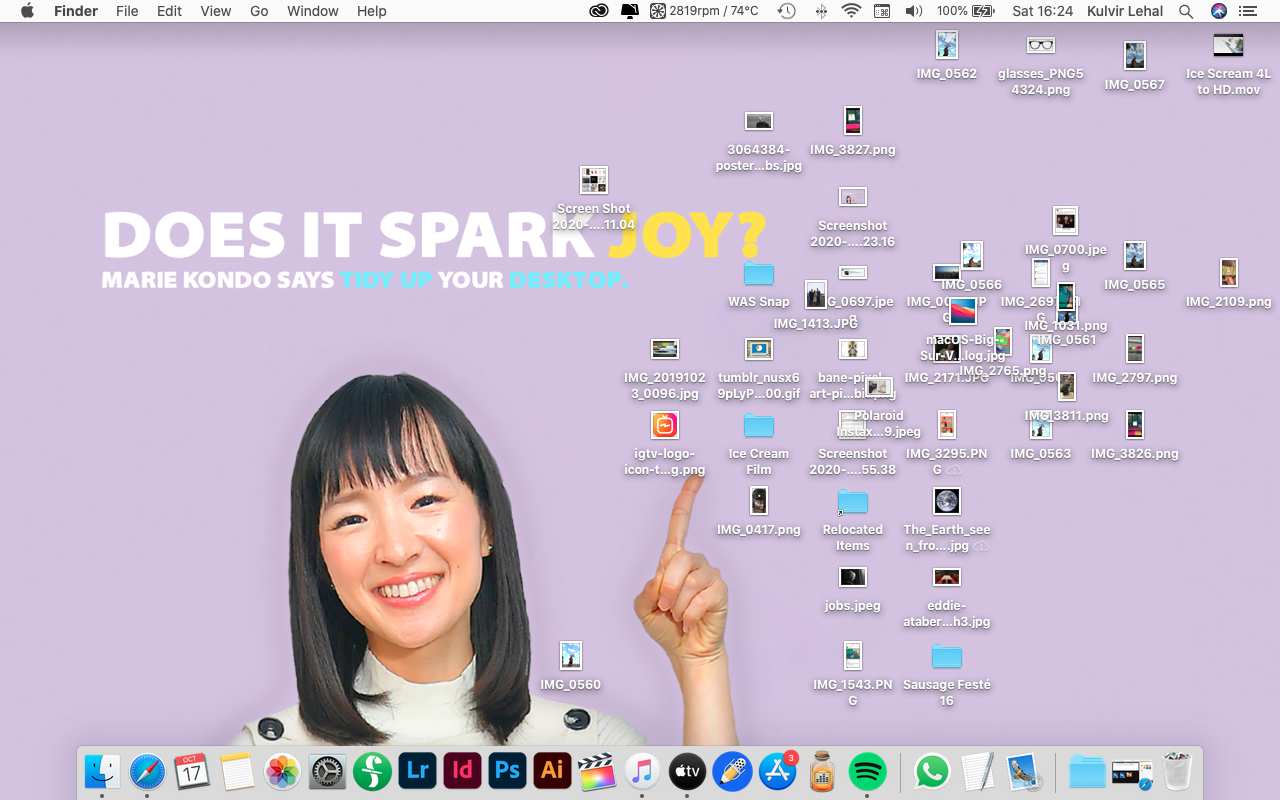Launch Adobe Photoshop from the Dock
The height and width of the screenshot is (800, 1280).
click(507, 771)
